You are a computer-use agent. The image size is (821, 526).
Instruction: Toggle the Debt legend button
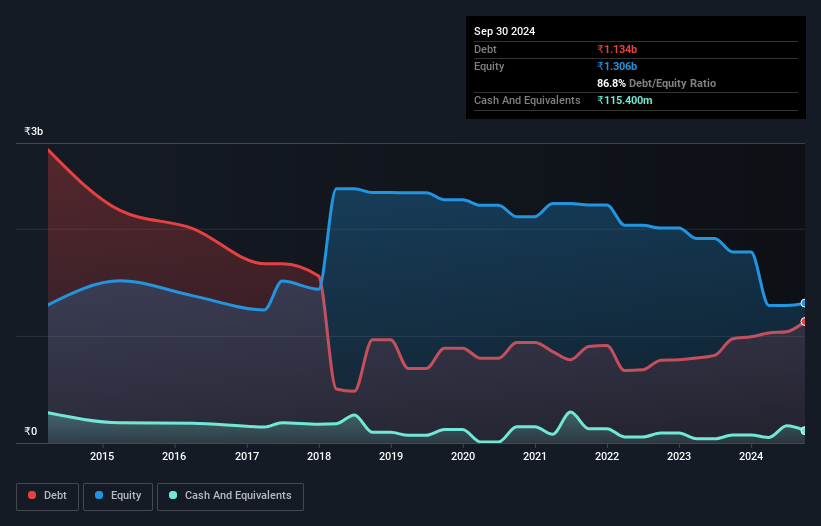pos(48,496)
